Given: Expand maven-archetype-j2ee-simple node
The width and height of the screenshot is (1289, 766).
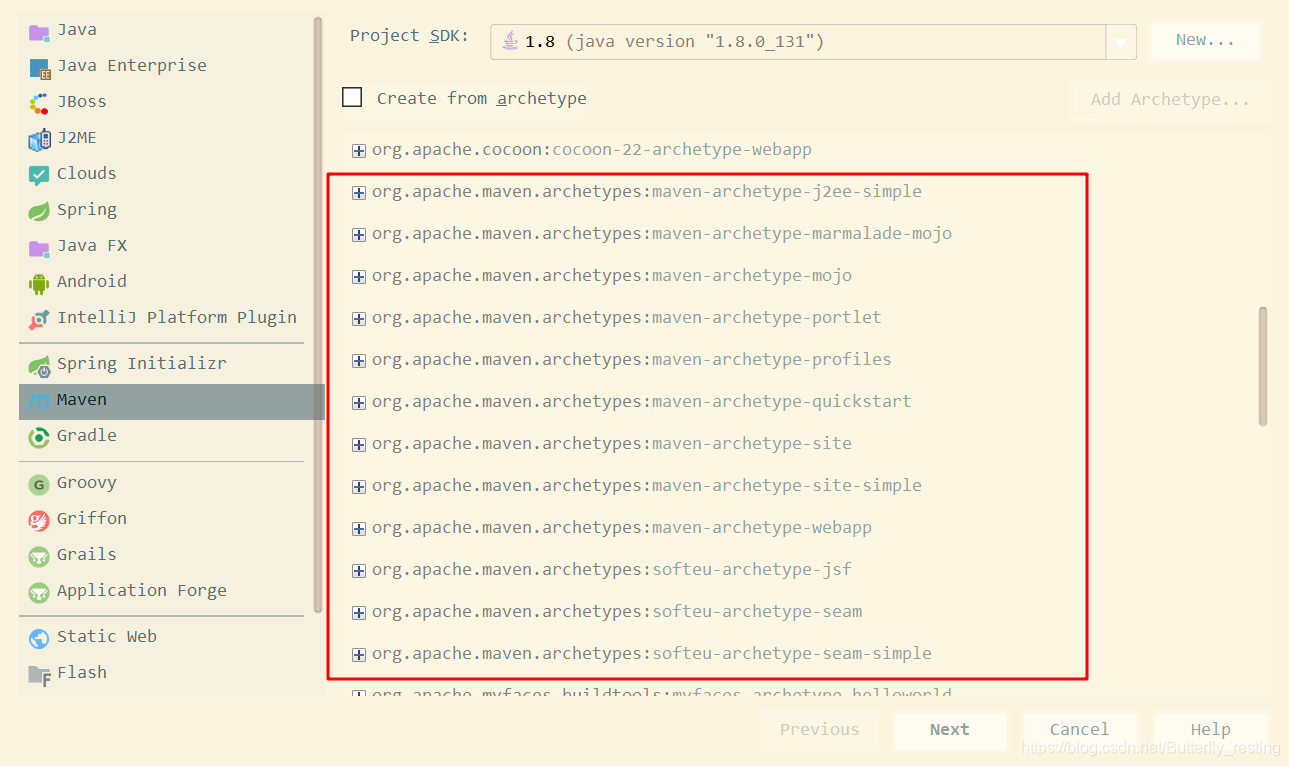Looking at the screenshot, I should pyautogui.click(x=359, y=193).
